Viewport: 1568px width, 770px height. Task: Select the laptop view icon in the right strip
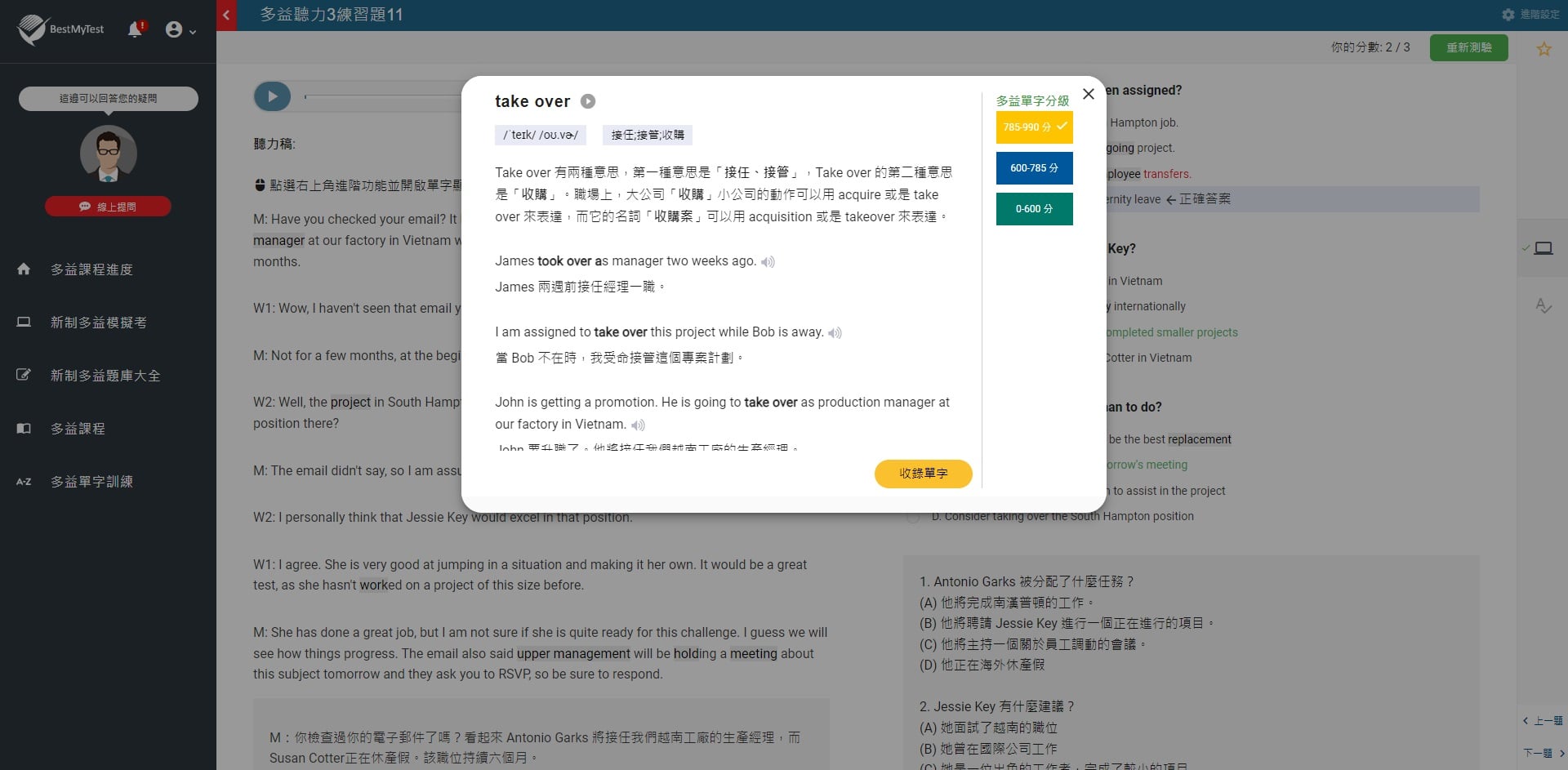click(x=1543, y=248)
